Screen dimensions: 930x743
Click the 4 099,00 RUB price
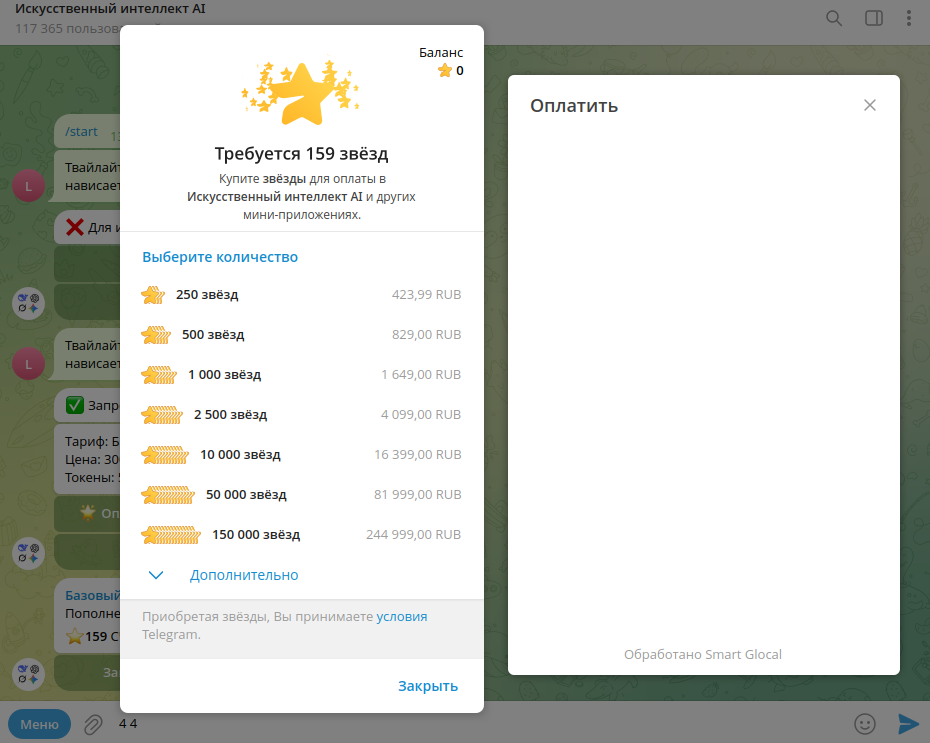click(x=421, y=414)
